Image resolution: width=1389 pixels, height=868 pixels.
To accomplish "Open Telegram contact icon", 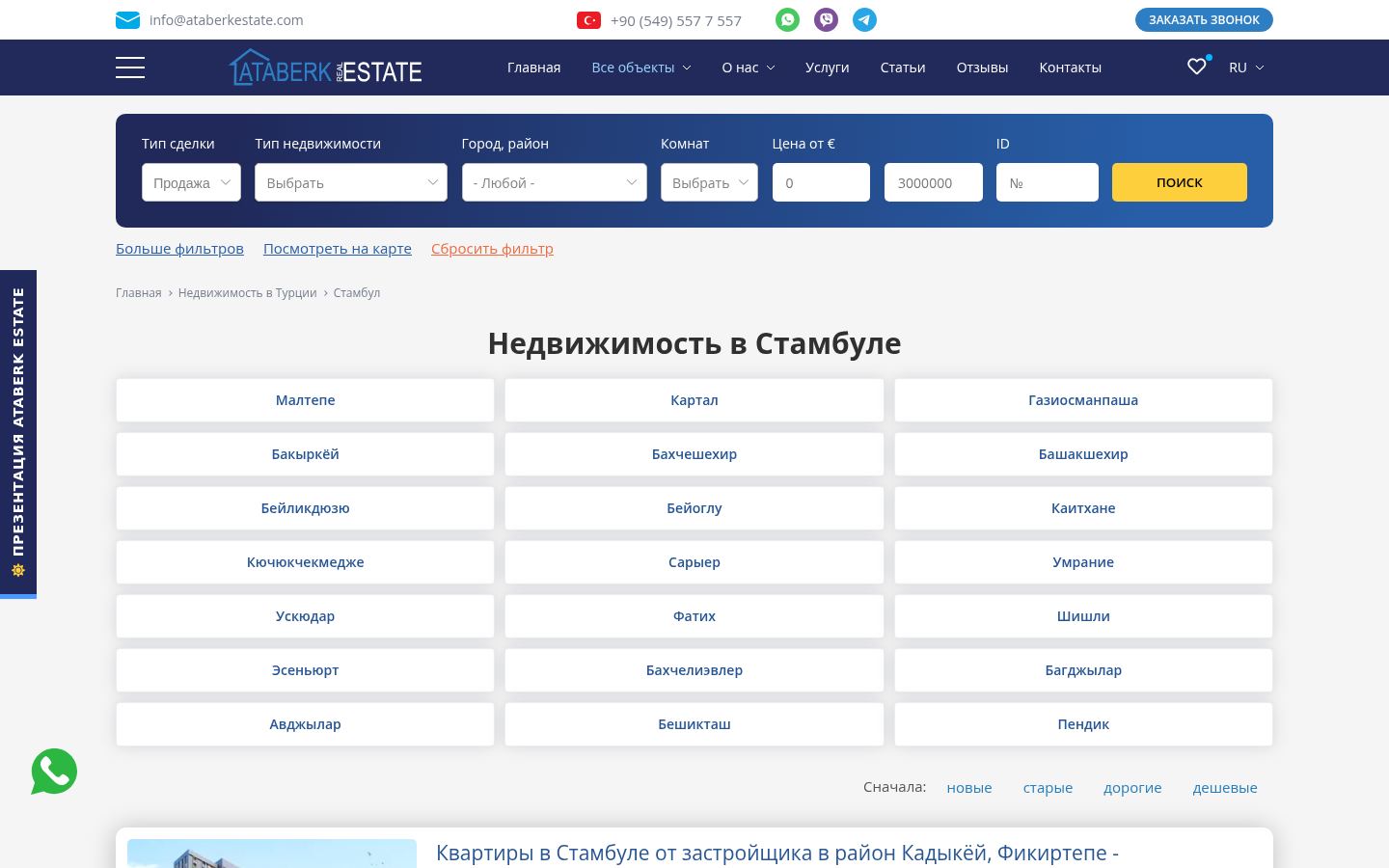I will pos(865,19).
